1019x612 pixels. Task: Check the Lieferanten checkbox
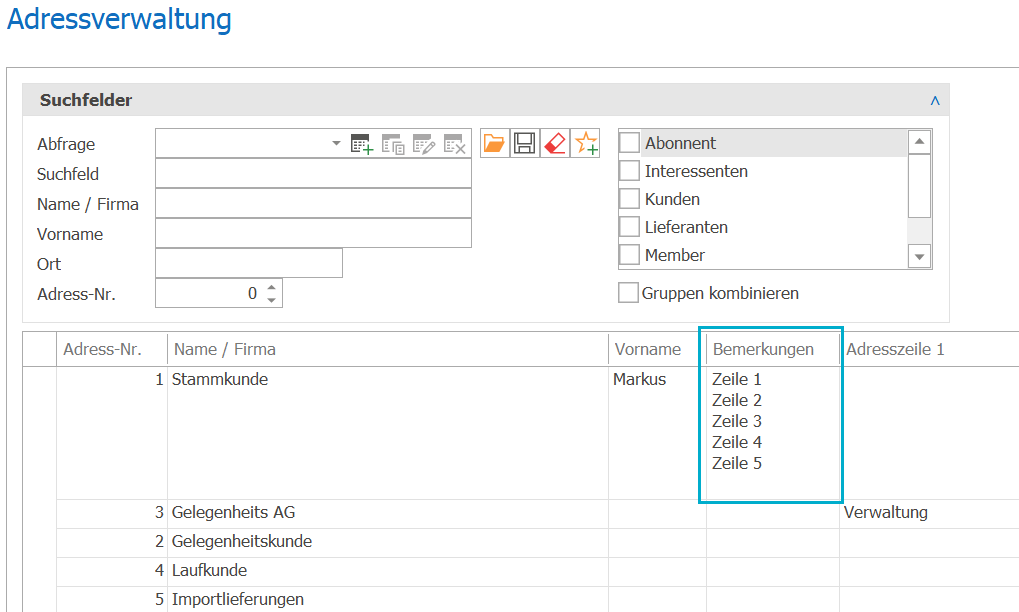629,226
